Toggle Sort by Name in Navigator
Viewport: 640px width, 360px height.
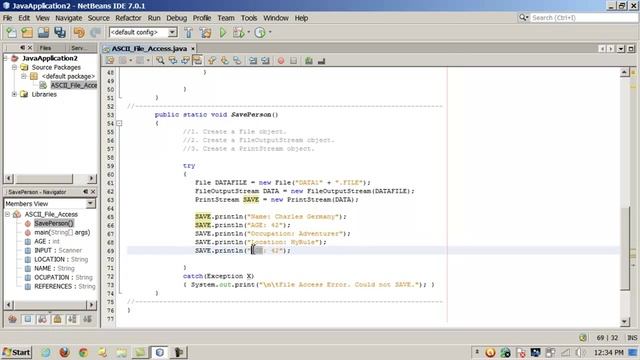(x=72, y=319)
